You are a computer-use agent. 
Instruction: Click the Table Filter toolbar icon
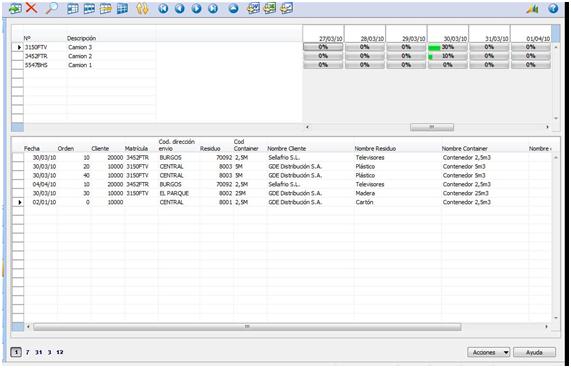point(89,8)
